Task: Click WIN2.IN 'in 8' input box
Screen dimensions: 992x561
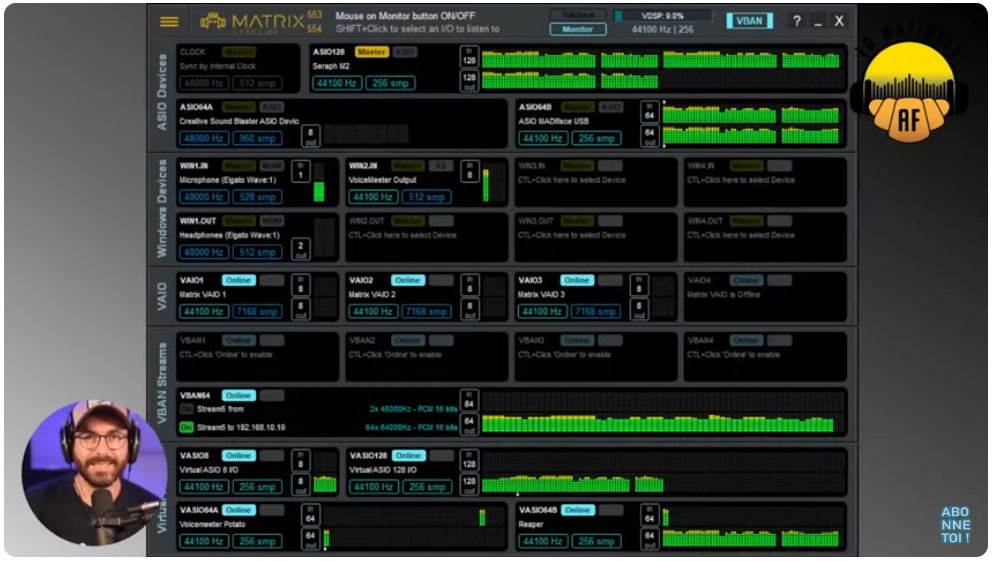Action: 469,171
